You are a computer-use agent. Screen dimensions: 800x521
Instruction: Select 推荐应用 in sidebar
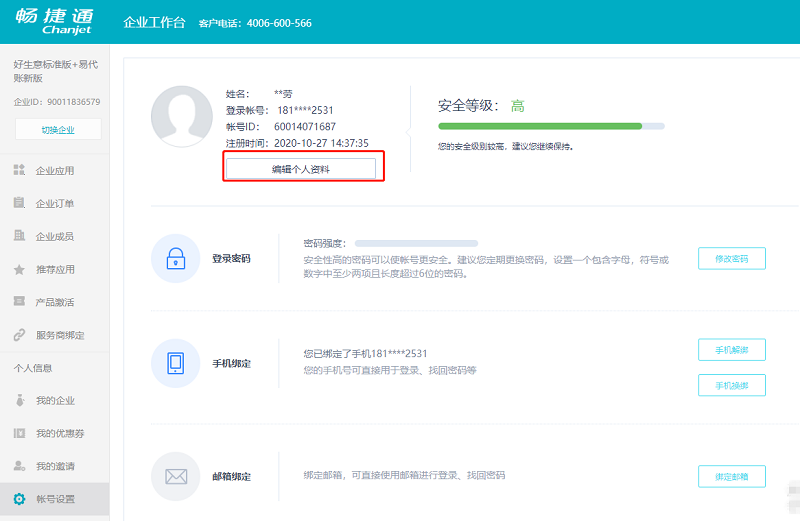55,269
